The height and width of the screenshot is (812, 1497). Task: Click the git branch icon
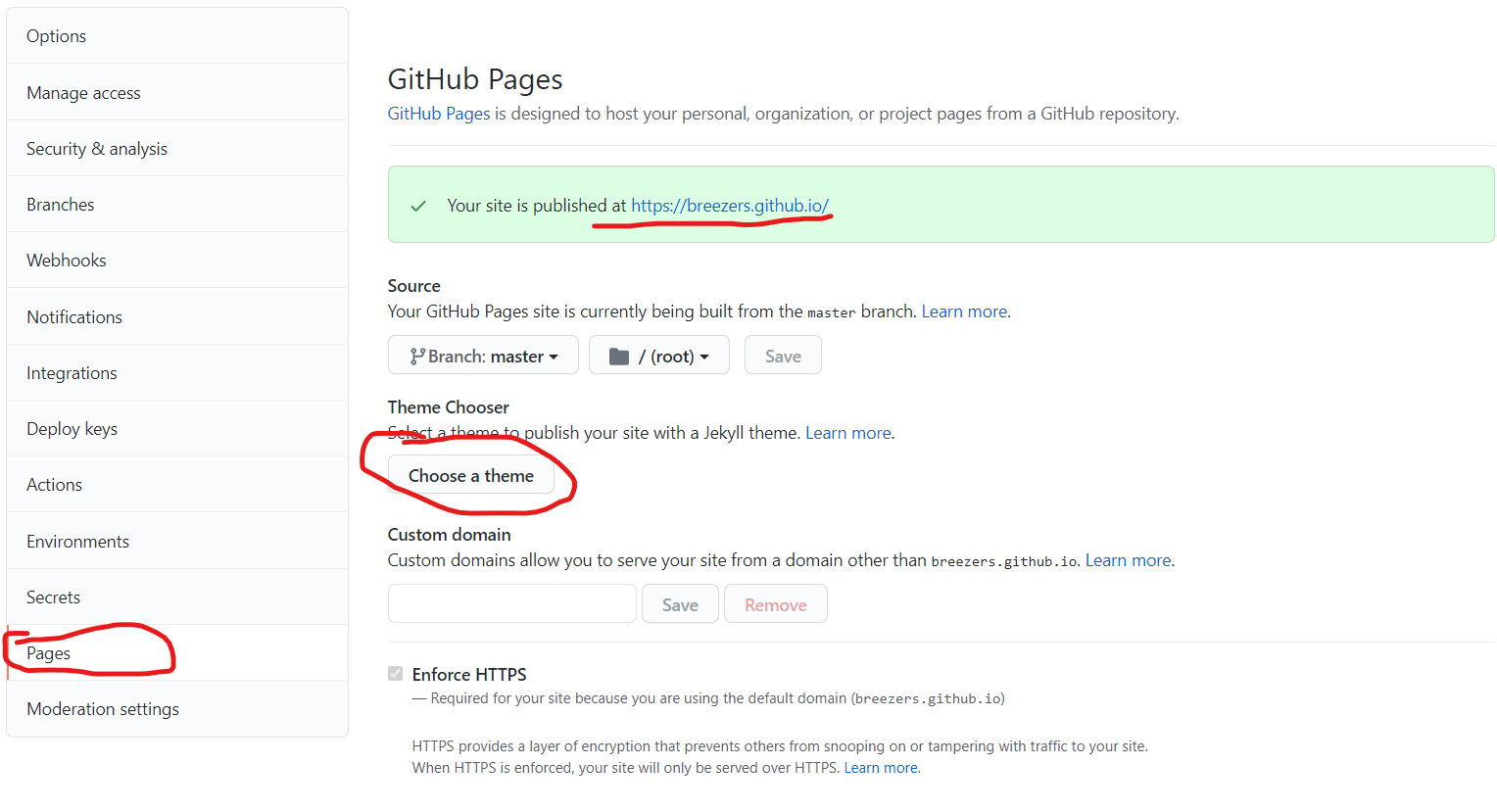point(417,357)
